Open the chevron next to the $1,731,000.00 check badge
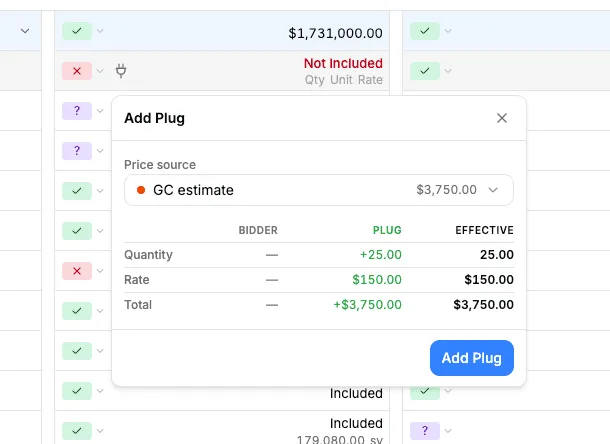The height and width of the screenshot is (444, 610). coord(100,31)
